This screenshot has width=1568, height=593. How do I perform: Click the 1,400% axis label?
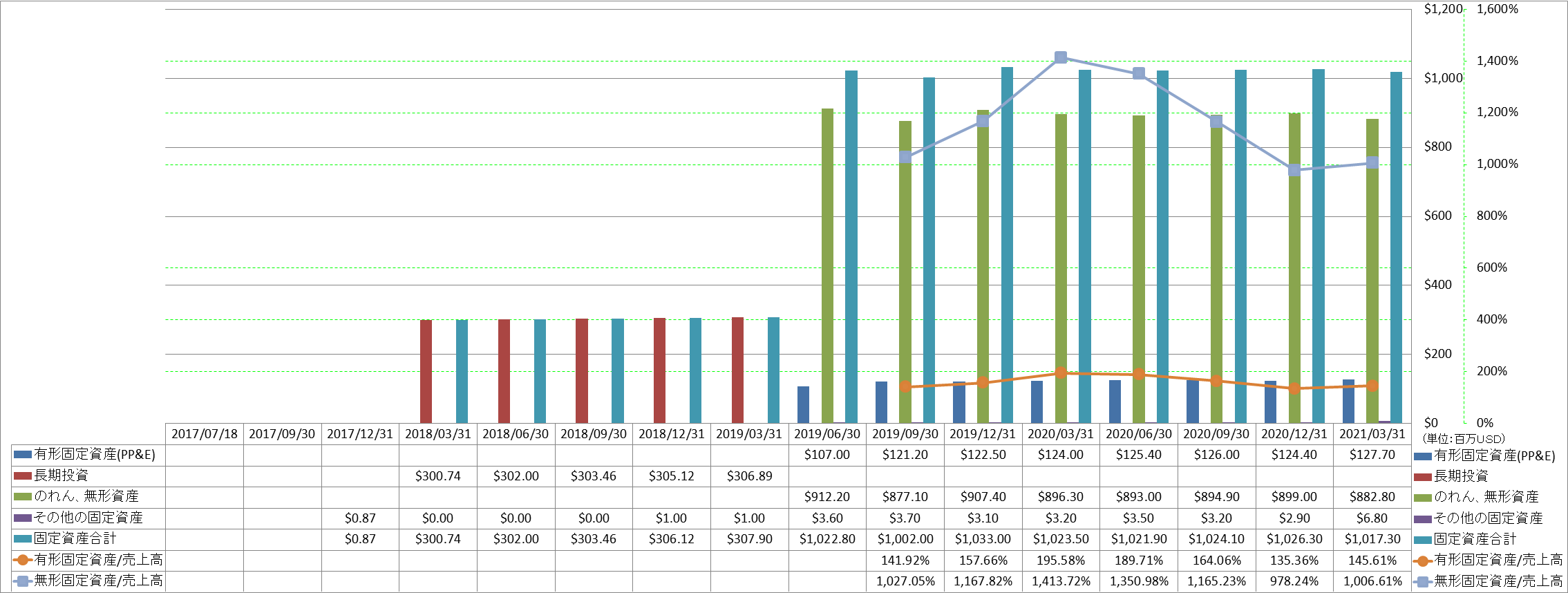[1498, 61]
